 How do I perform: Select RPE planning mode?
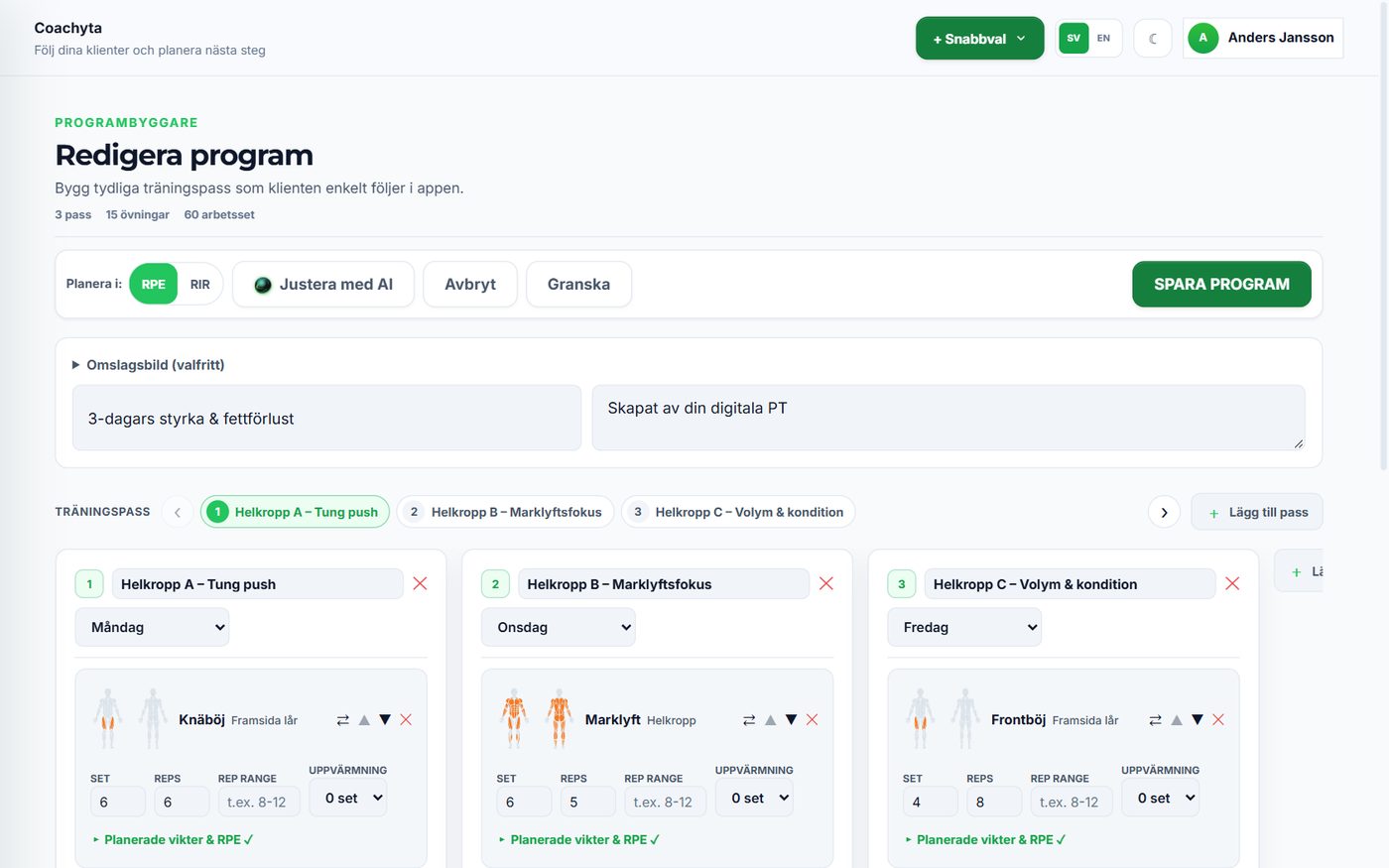pos(154,284)
